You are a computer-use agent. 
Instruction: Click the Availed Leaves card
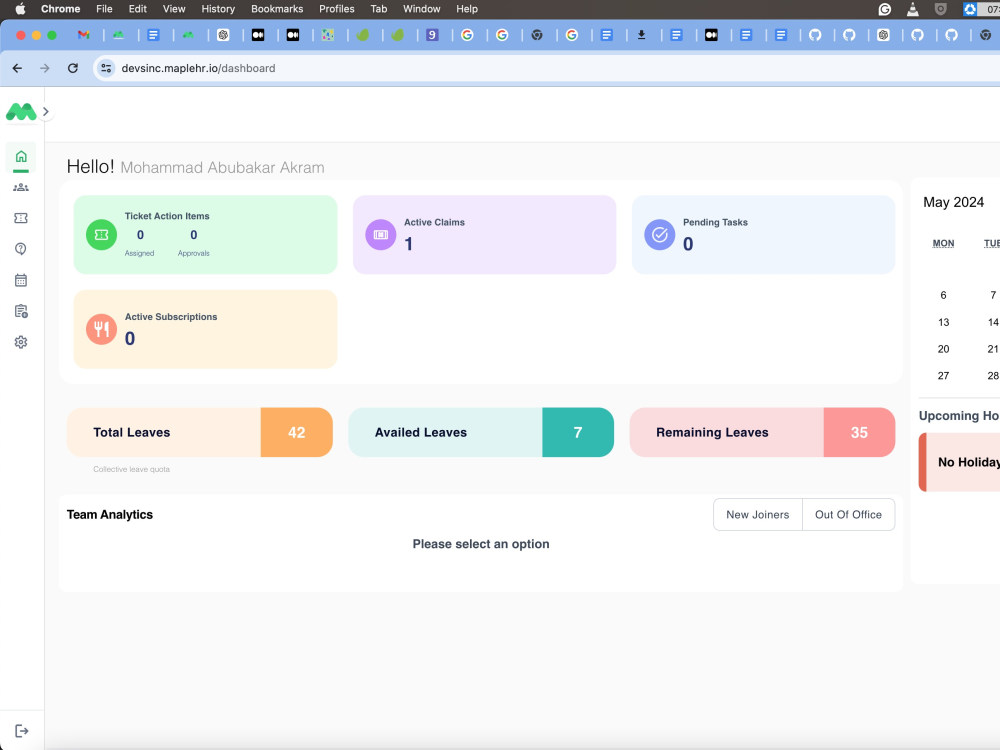481,432
